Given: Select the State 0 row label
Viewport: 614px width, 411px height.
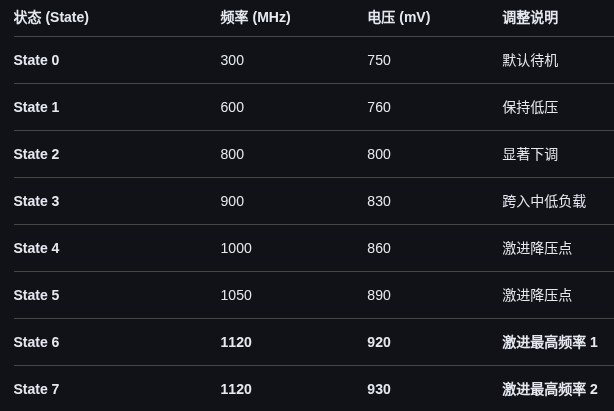Looking at the screenshot, I should pos(36,60).
